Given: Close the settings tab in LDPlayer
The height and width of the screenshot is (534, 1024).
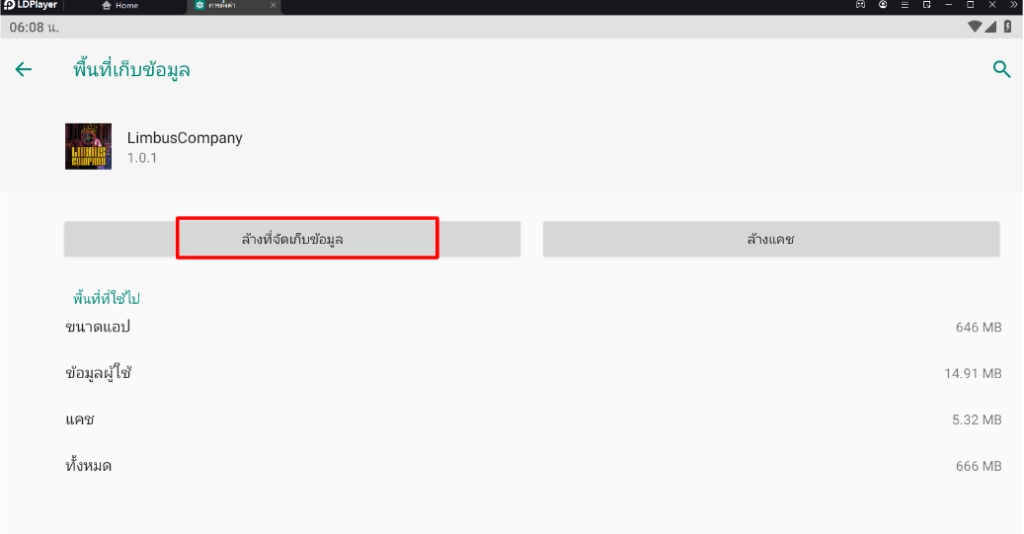Looking at the screenshot, I should pyautogui.click(x=273, y=5).
